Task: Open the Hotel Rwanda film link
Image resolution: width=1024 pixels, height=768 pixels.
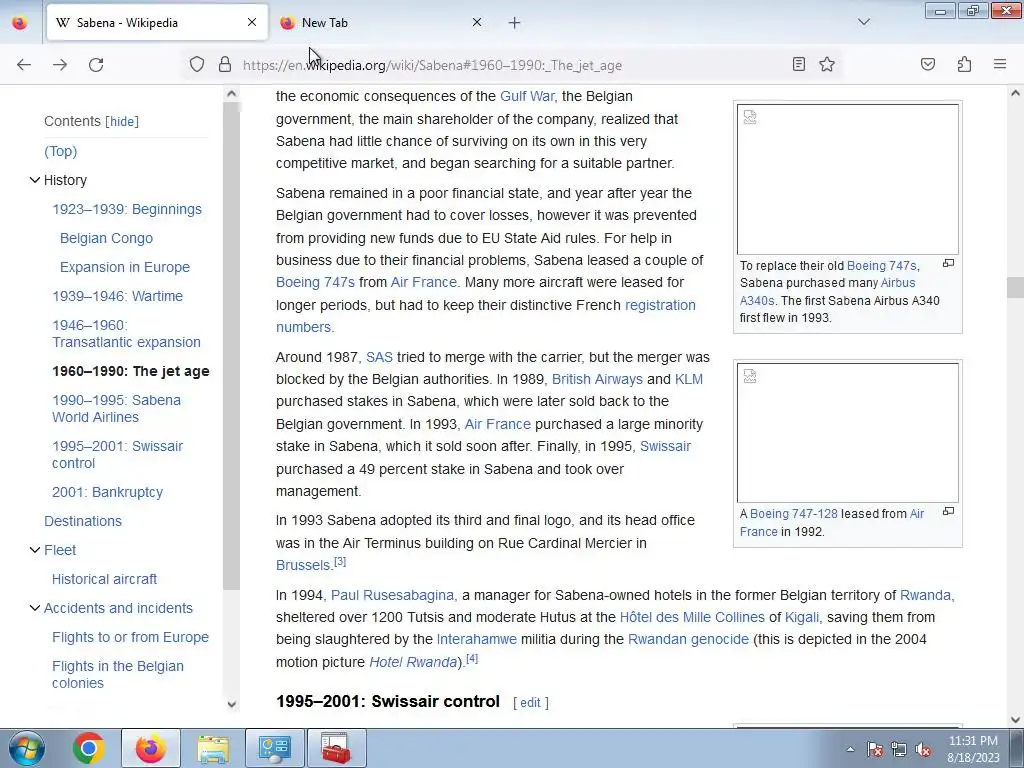Action: (413, 662)
